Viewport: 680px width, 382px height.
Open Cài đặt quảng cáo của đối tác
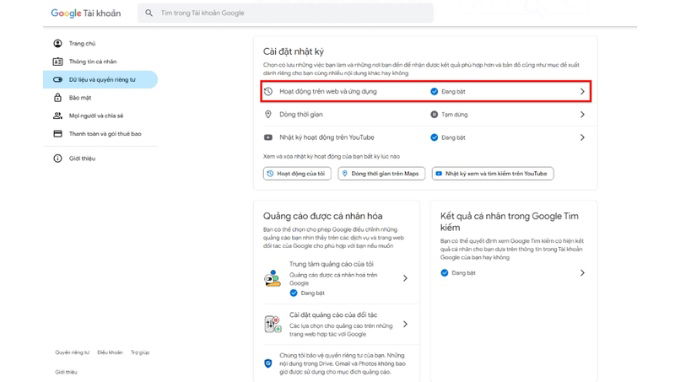click(x=336, y=324)
